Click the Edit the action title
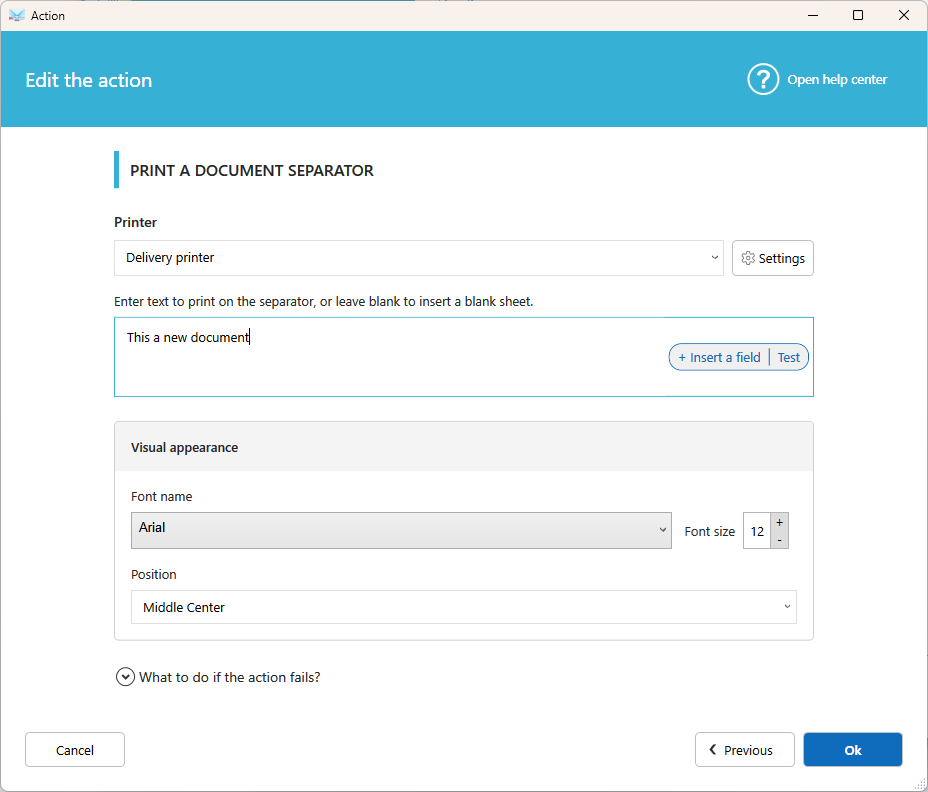The width and height of the screenshot is (928, 792). pyautogui.click(x=89, y=80)
